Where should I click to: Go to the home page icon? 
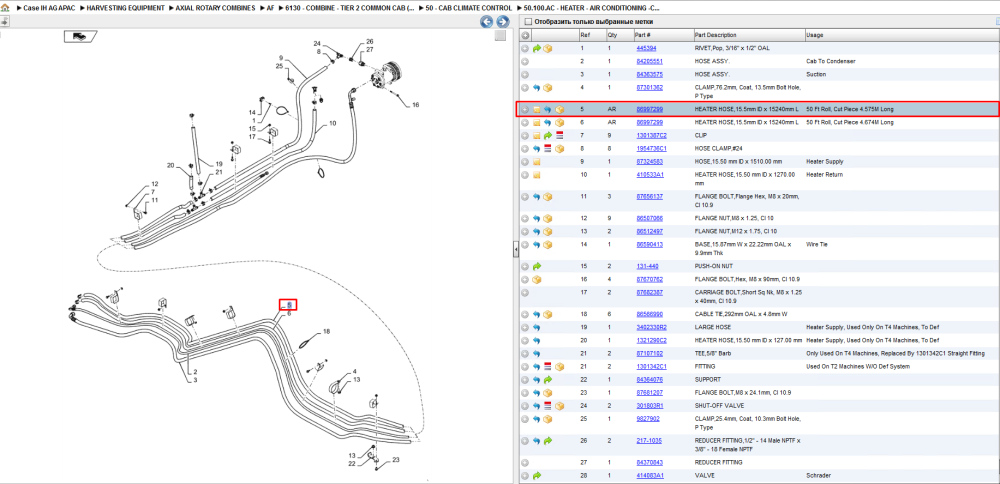tap(5, 8)
